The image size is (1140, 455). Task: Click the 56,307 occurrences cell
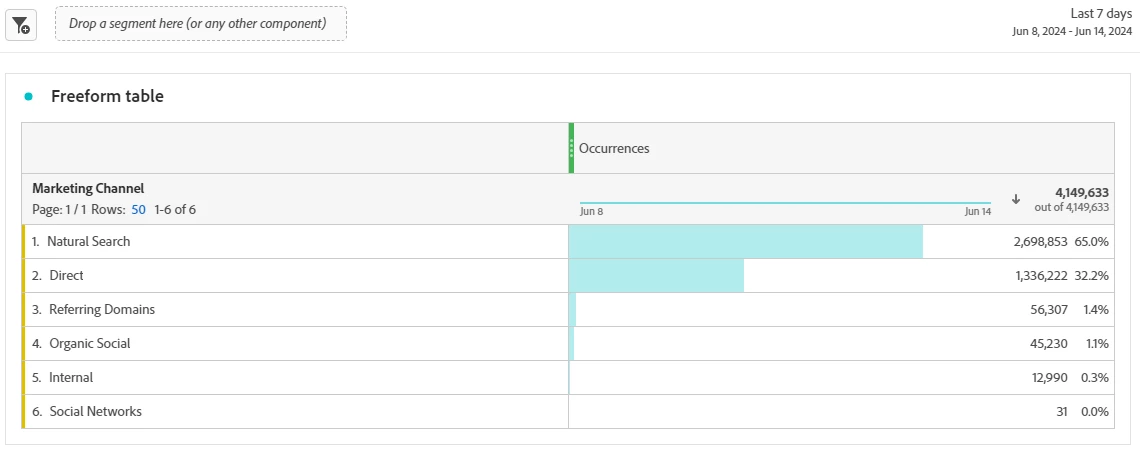coord(1049,310)
